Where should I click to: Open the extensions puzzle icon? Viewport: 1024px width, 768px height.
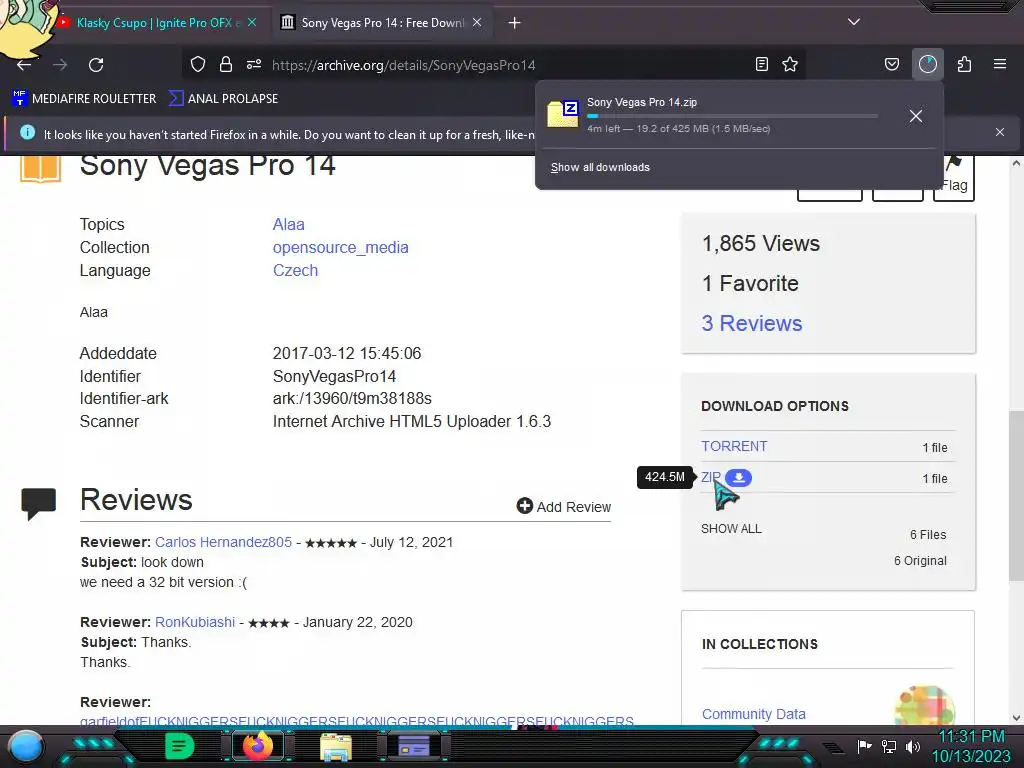pos(964,64)
